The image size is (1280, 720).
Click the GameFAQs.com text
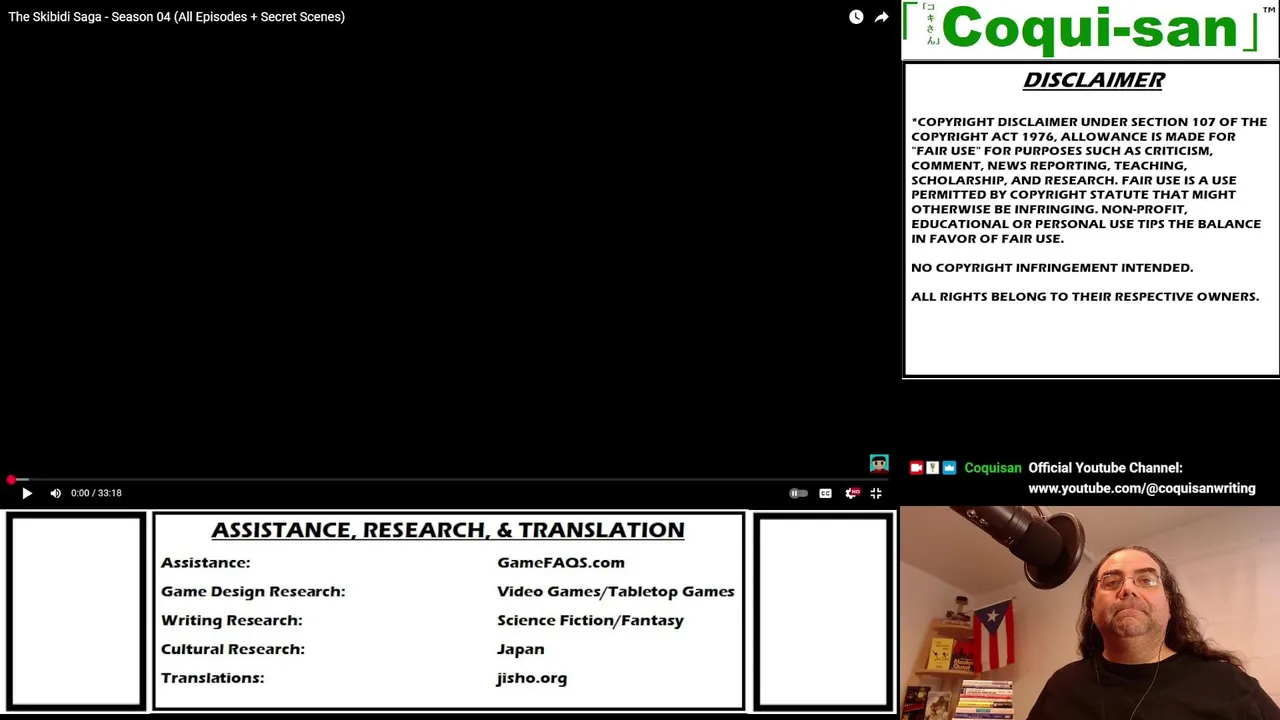tap(561, 563)
